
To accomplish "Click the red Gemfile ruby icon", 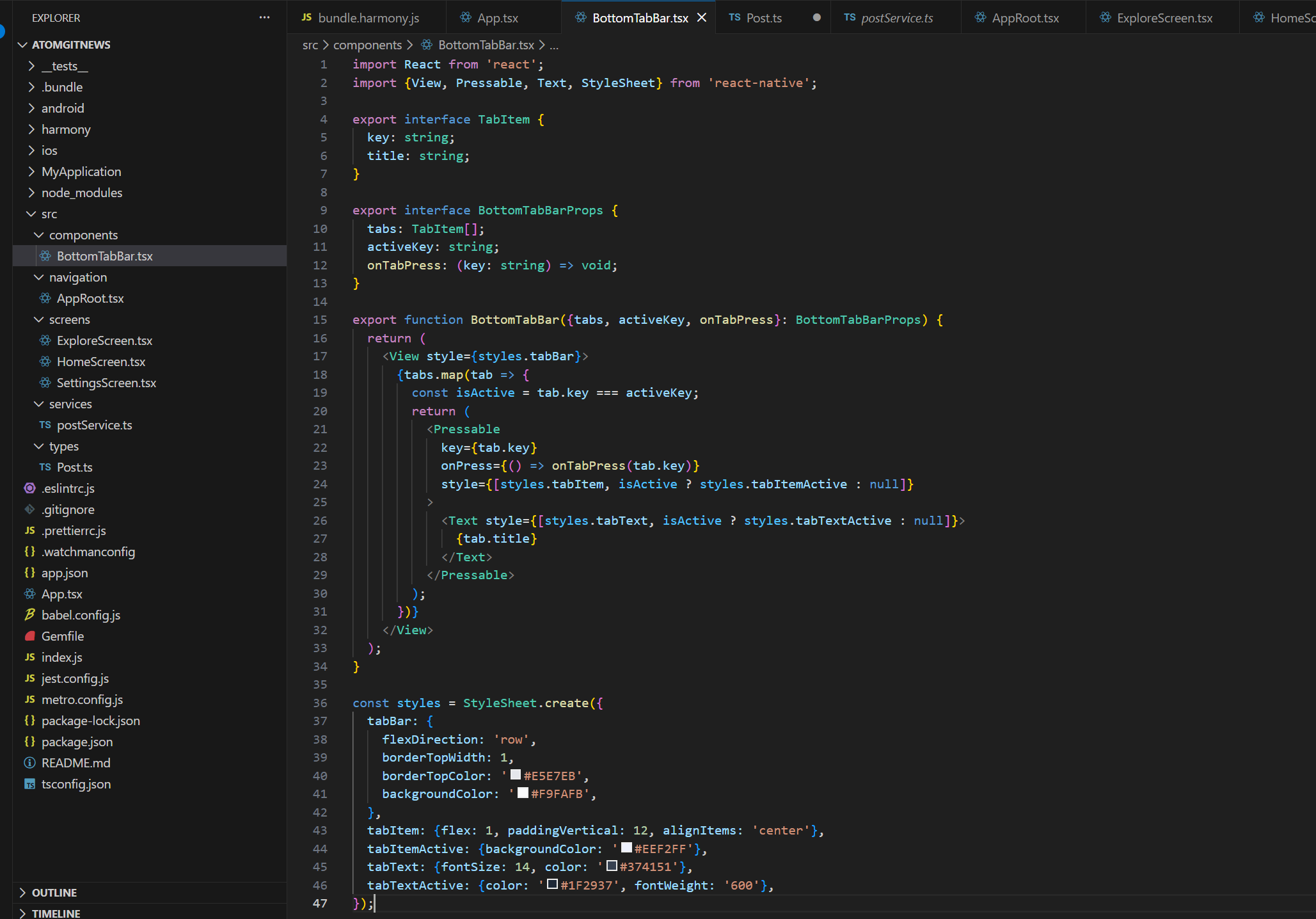I will point(29,636).
